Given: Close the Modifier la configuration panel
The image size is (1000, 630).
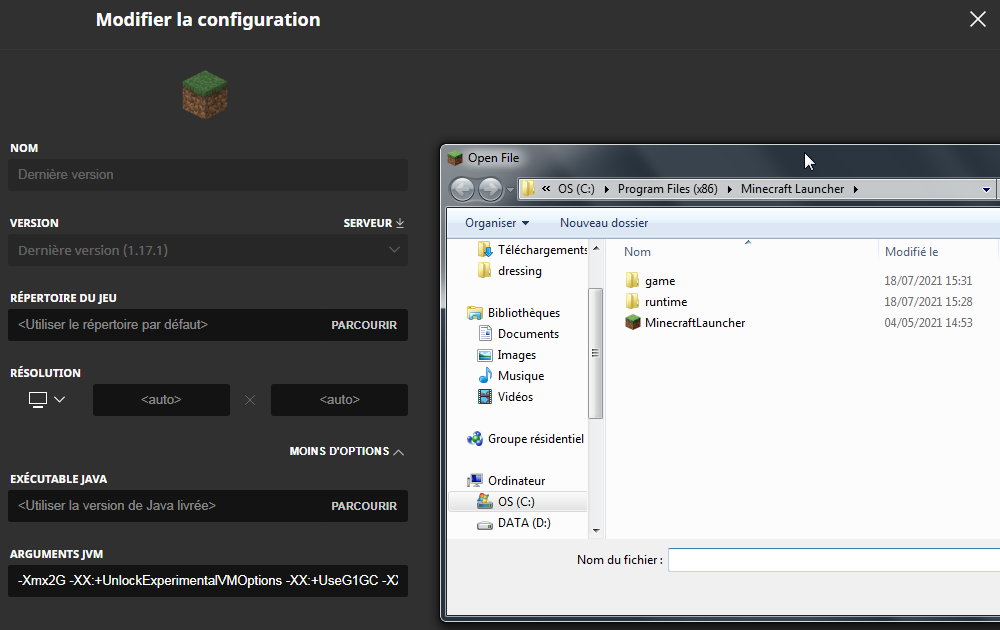Looking at the screenshot, I should [x=978, y=19].
